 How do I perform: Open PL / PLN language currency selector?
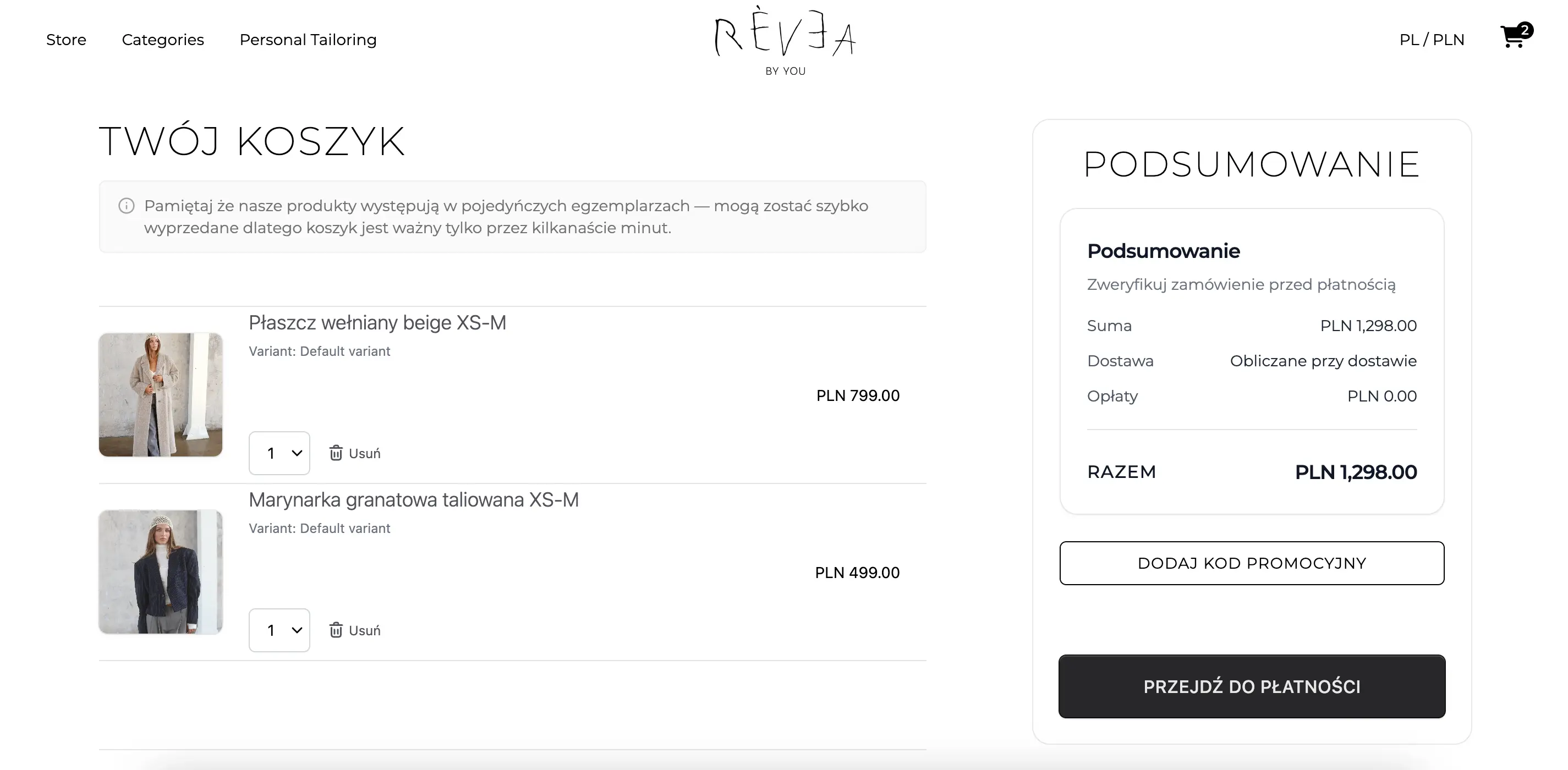pyautogui.click(x=1432, y=40)
